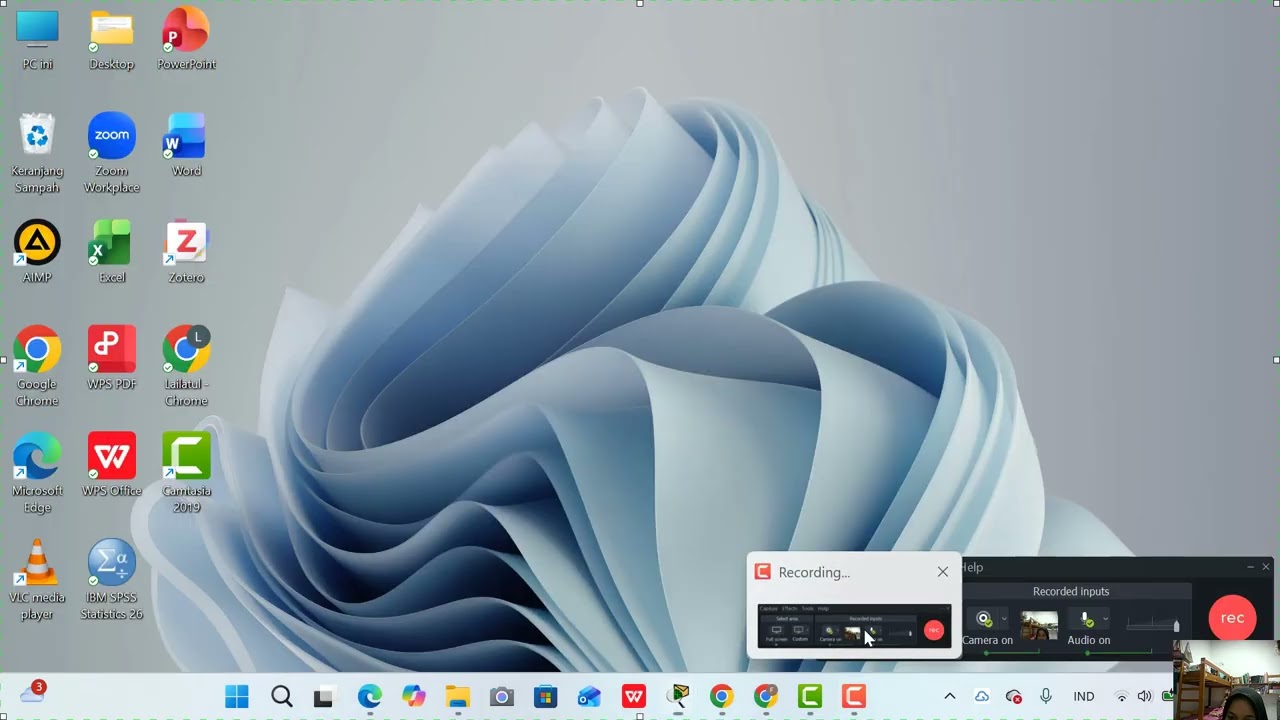Open Copilot from the taskbar
The width and height of the screenshot is (1280, 720).
point(413,697)
